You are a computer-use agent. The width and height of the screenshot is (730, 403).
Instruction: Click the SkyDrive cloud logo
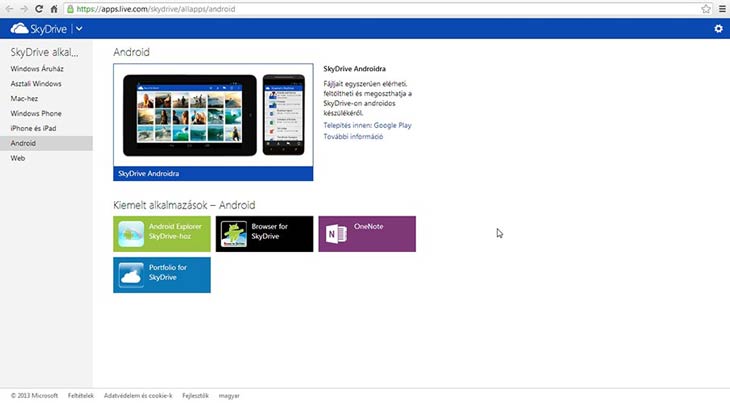pyautogui.click(x=18, y=29)
